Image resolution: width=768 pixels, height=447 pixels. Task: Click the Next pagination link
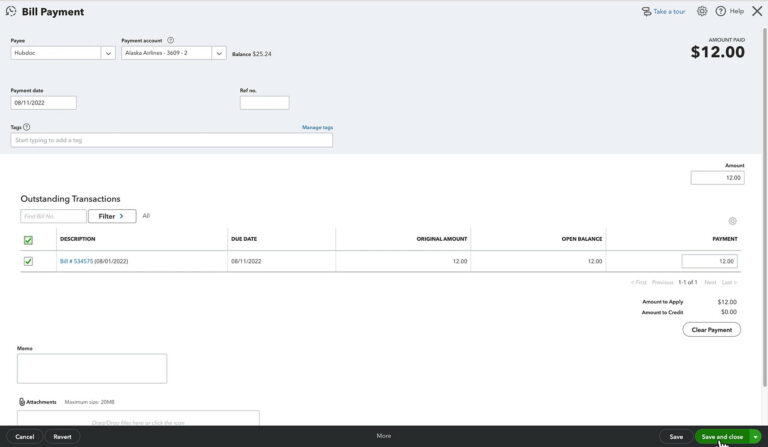[x=710, y=282]
